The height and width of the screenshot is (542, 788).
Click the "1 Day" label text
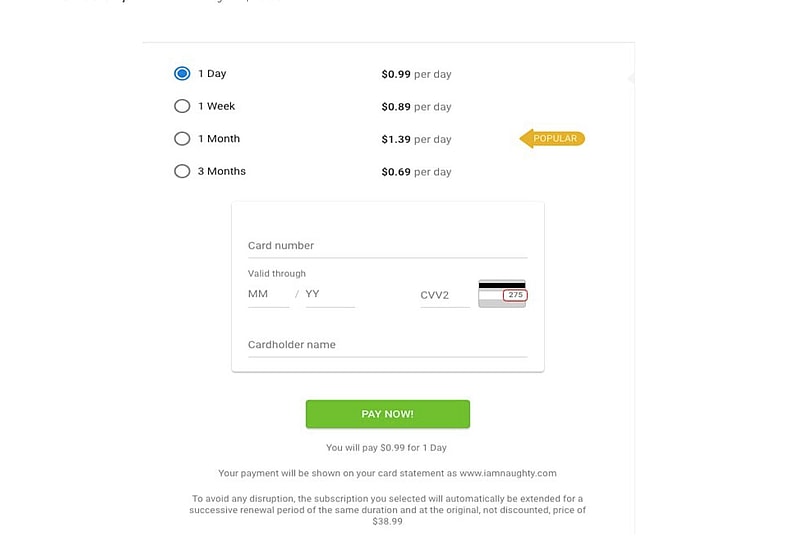[212, 74]
